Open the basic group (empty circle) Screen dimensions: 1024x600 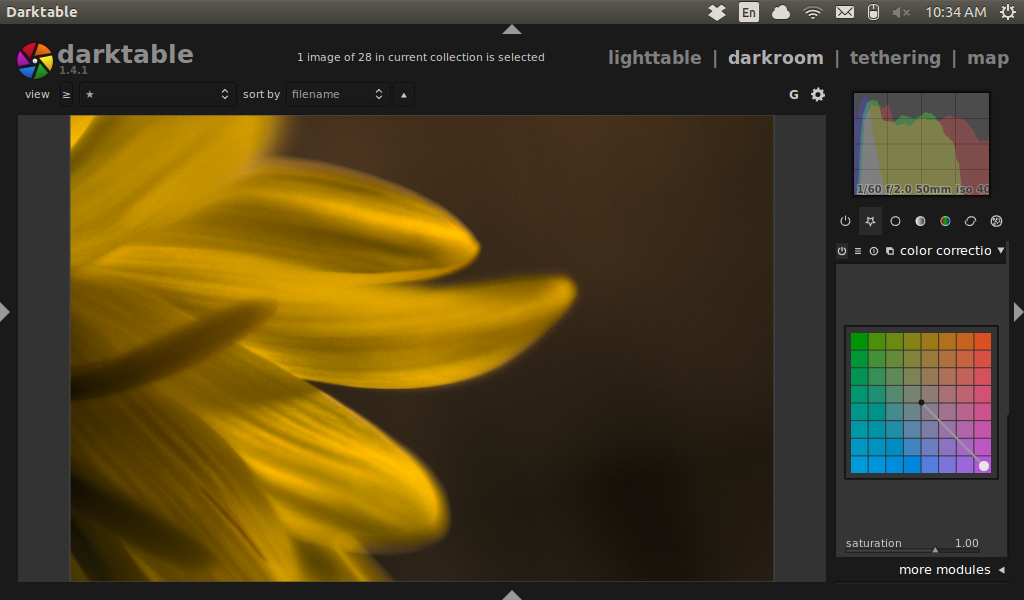(895, 221)
